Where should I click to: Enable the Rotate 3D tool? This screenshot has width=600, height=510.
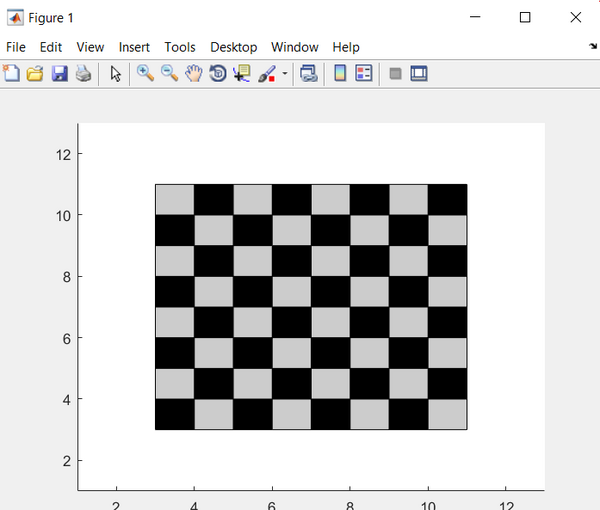[x=218, y=73]
